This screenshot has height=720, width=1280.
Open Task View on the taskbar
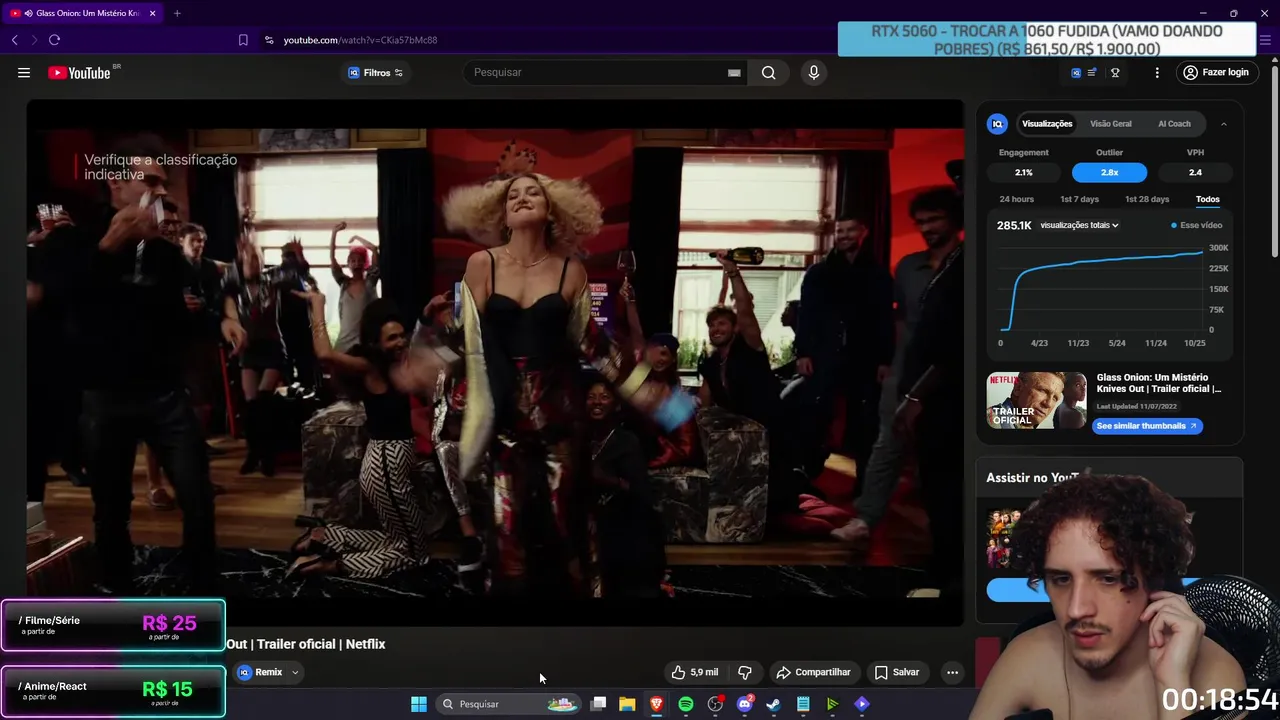[x=598, y=704]
